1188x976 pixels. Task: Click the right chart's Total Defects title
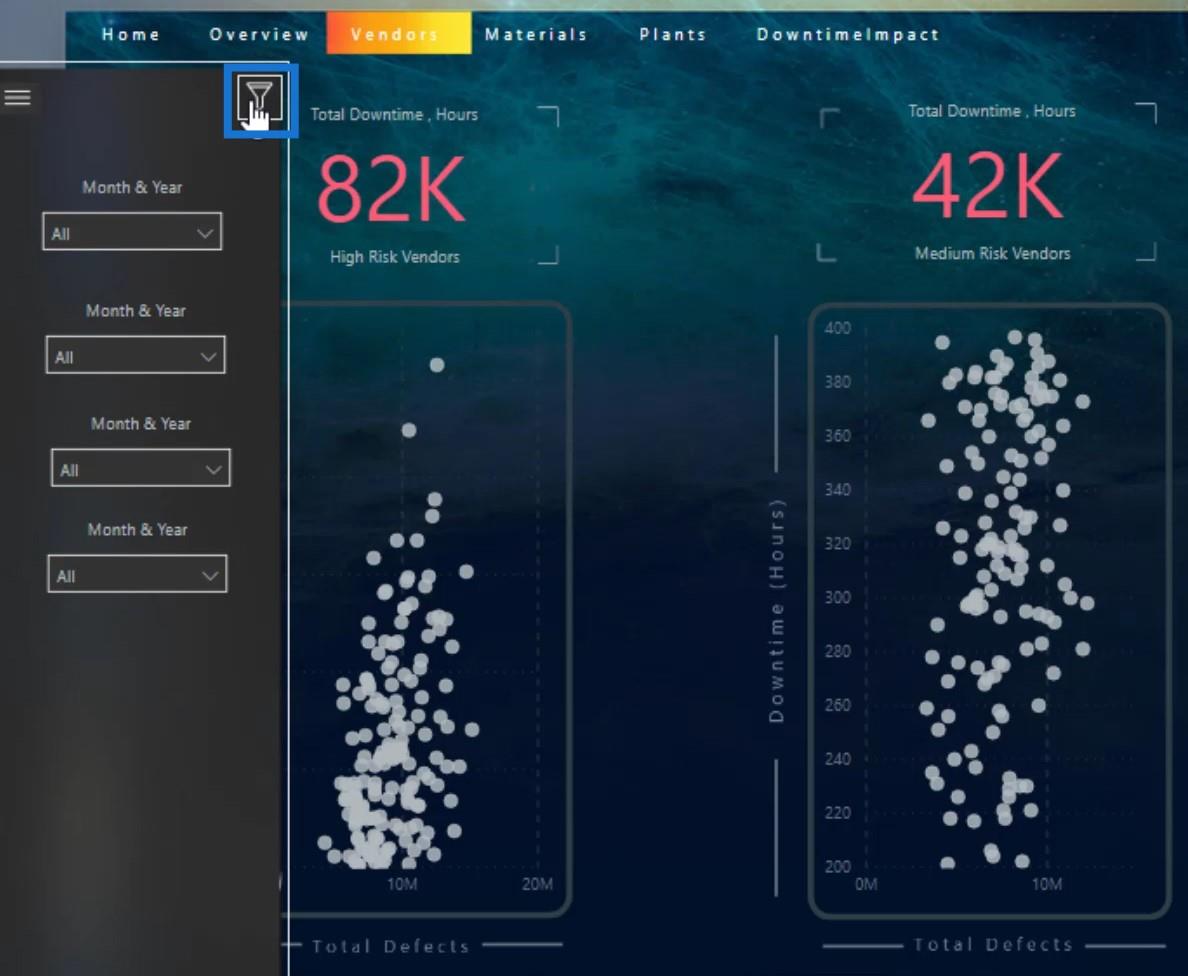[993, 944]
